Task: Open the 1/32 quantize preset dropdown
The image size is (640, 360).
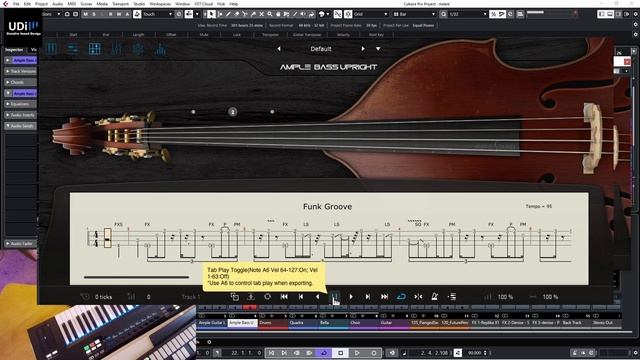Action: click(x=468, y=14)
